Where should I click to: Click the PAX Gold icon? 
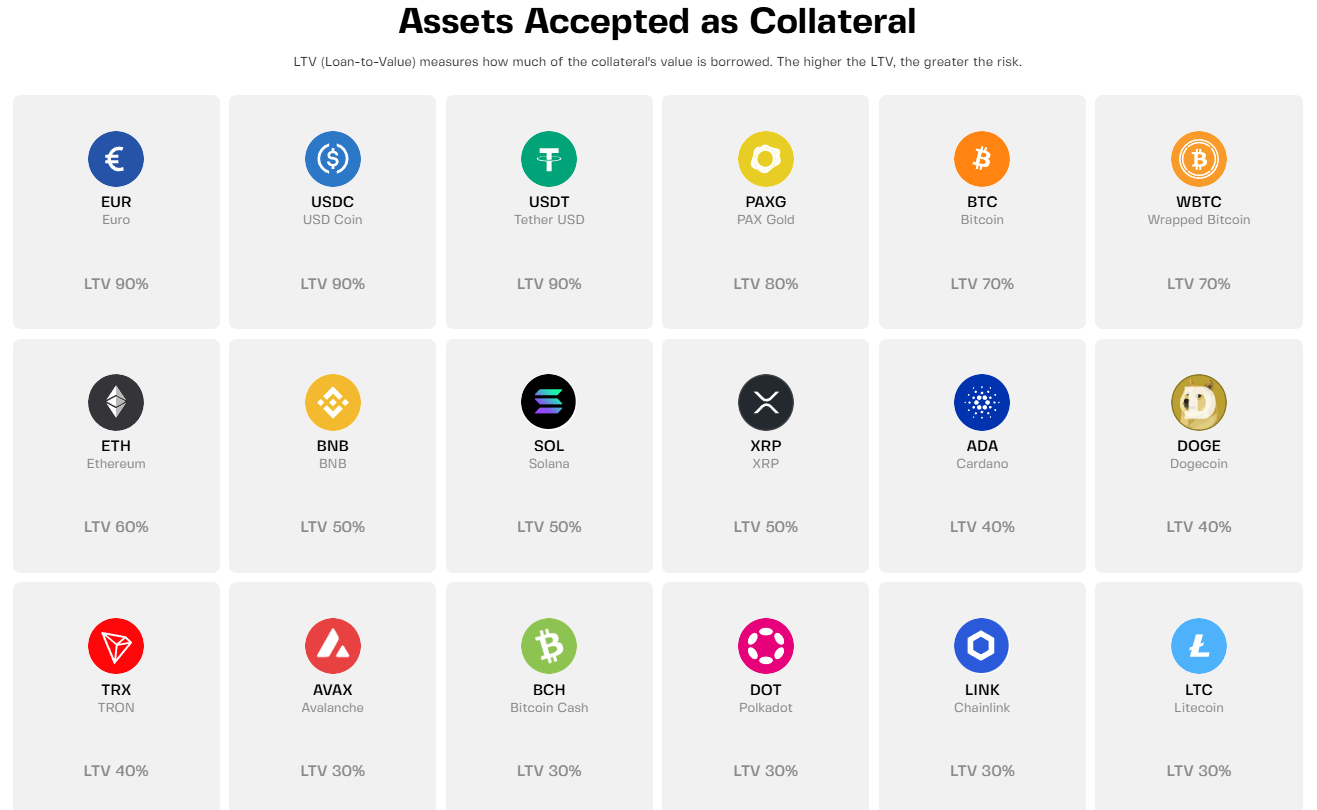click(766, 159)
